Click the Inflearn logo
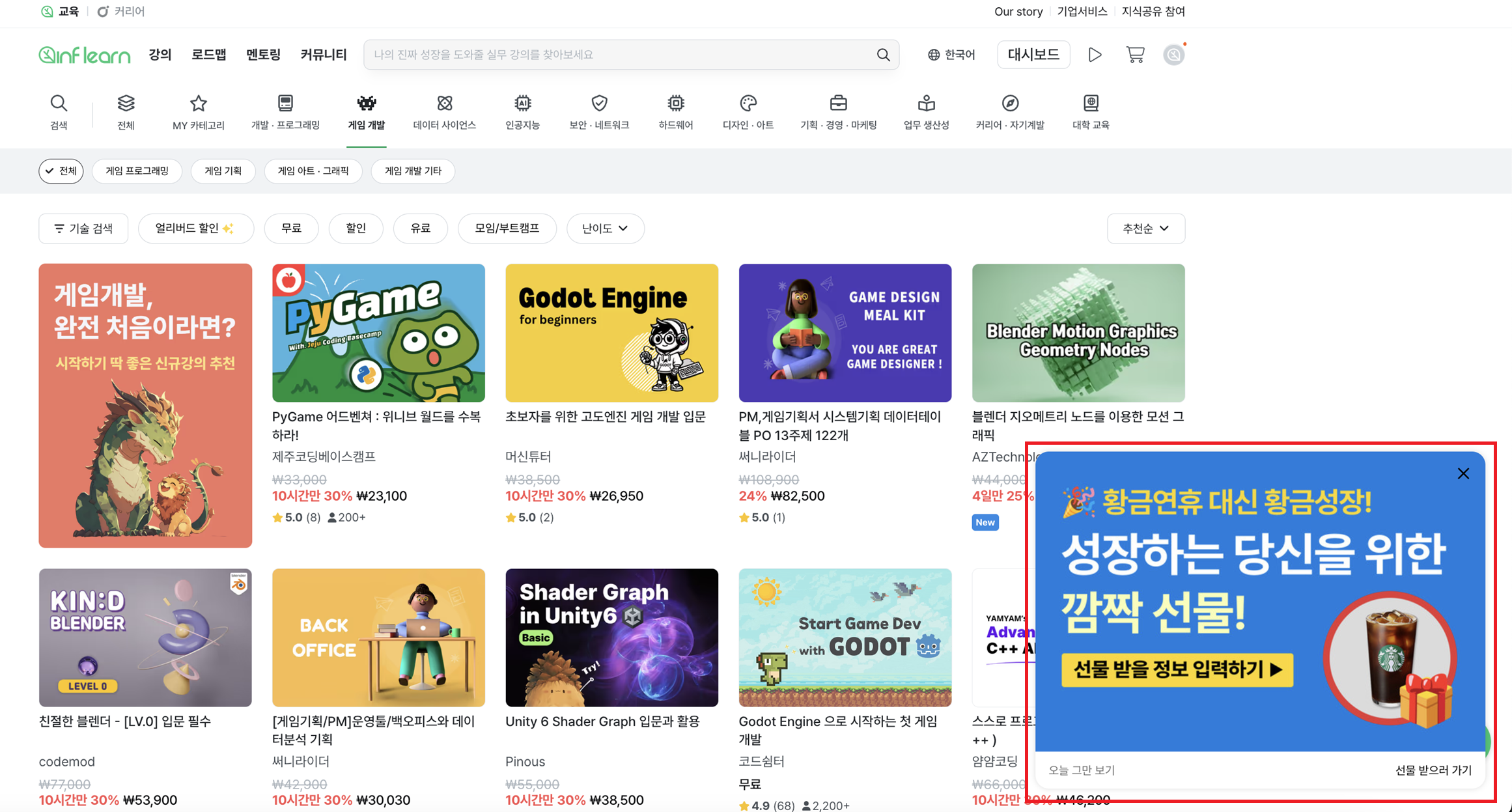Viewport: 1512px width, 812px height. (x=85, y=55)
